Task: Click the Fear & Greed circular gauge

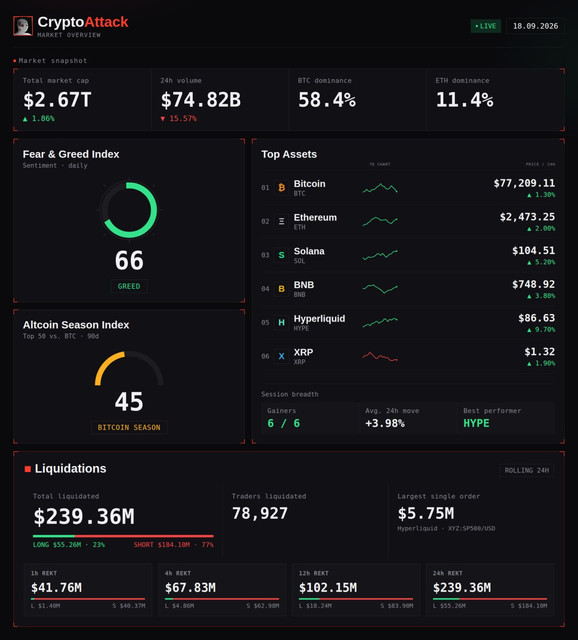Action: 129,210
